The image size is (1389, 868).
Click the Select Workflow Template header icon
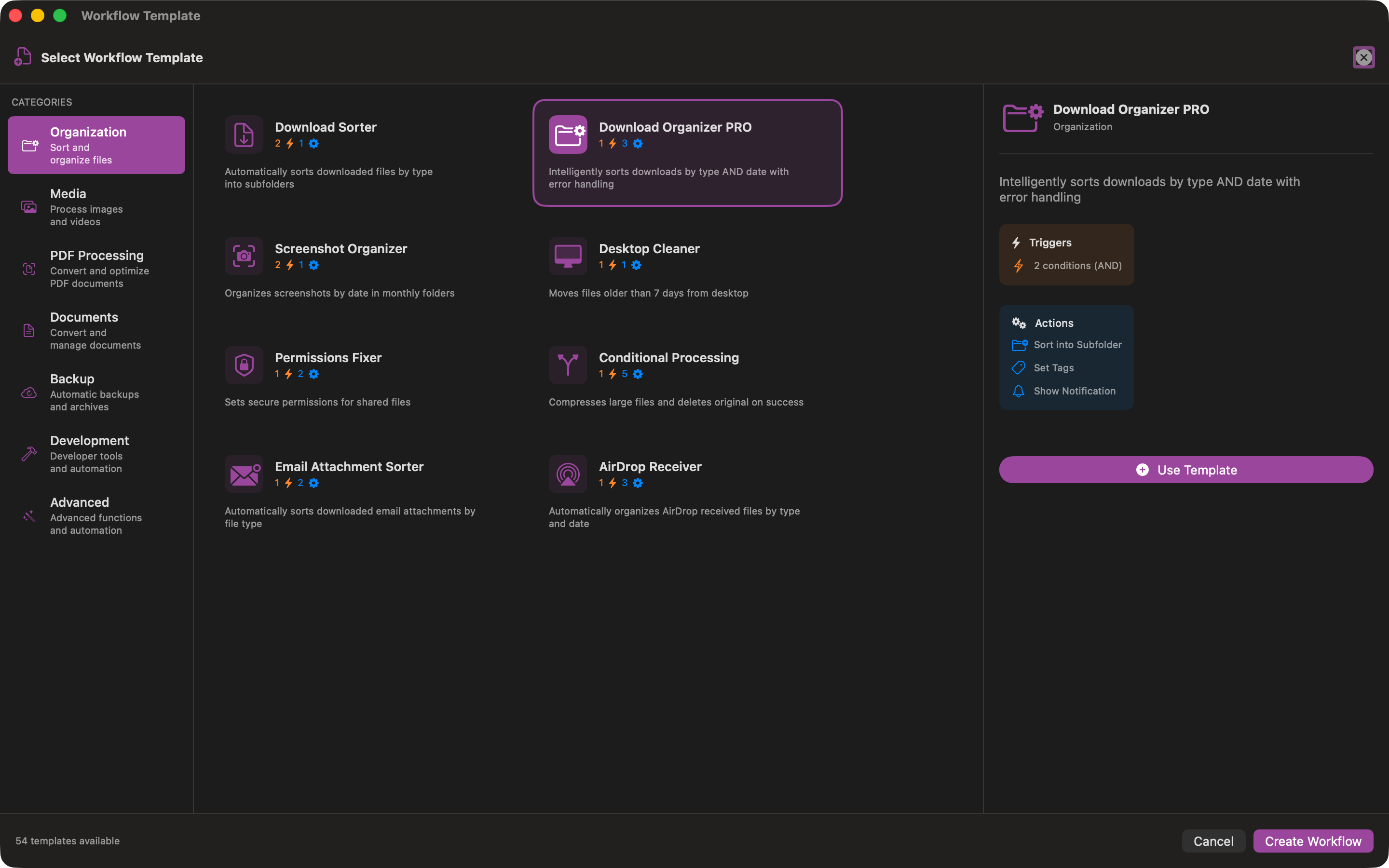[x=22, y=57]
